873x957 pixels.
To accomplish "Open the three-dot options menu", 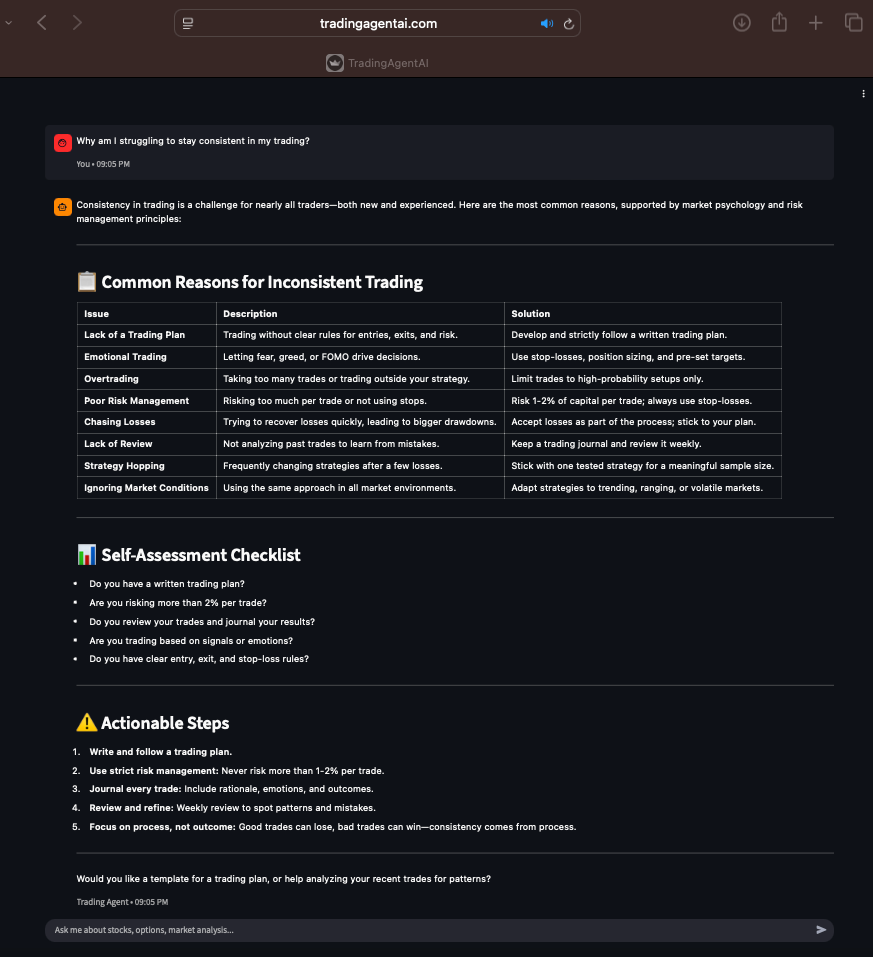I will 863,94.
